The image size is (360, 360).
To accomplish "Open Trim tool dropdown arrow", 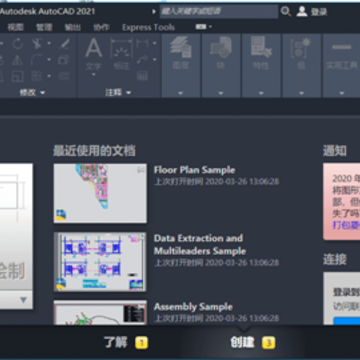I will tap(49, 43).
